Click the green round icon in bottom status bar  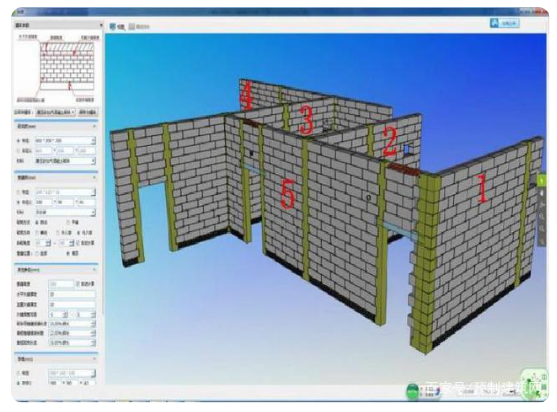click(x=412, y=391)
